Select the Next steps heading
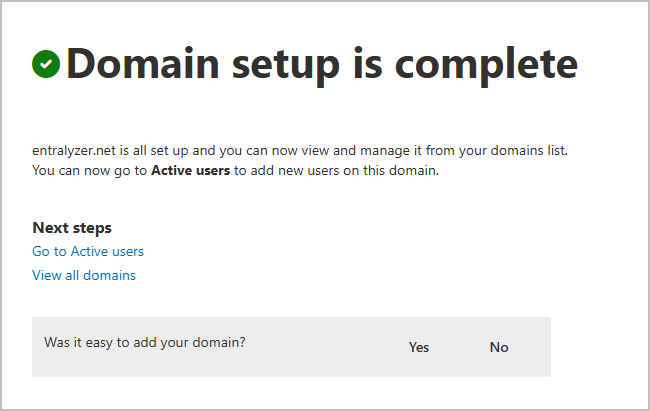Image resolution: width=650 pixels, height=411 pixels. pos(72,228)
